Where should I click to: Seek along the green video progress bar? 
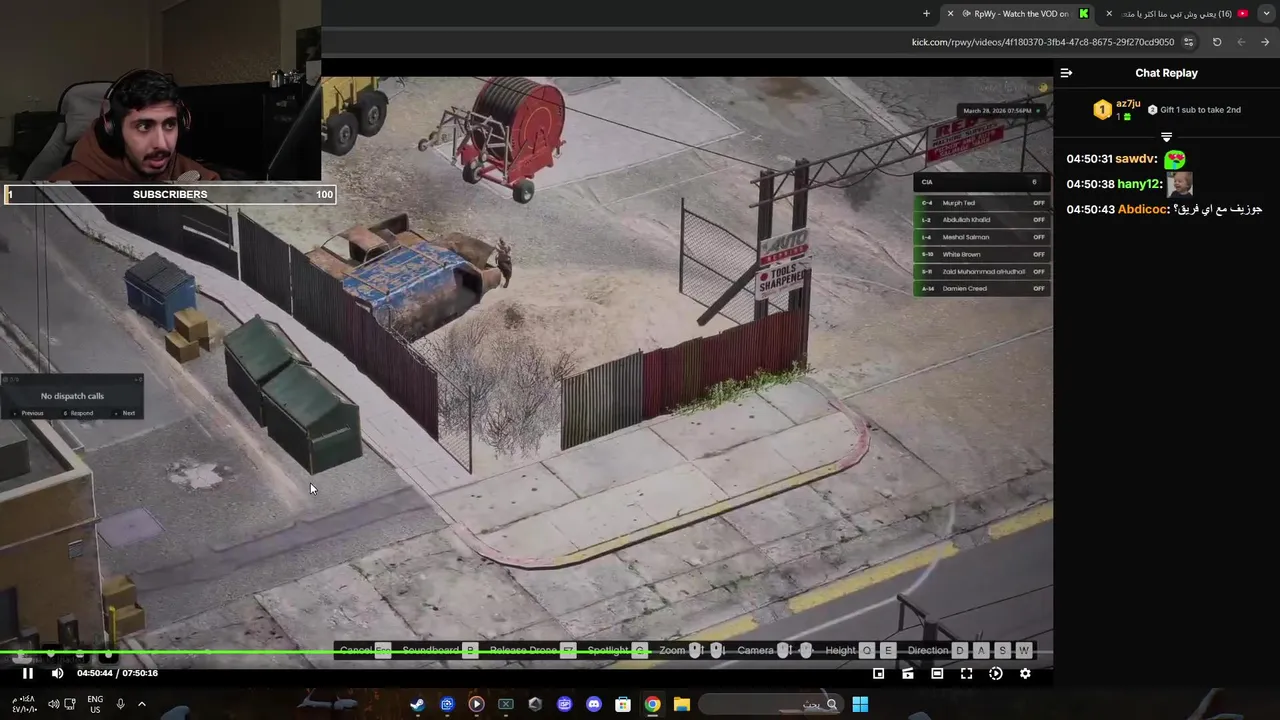point(526,654)
